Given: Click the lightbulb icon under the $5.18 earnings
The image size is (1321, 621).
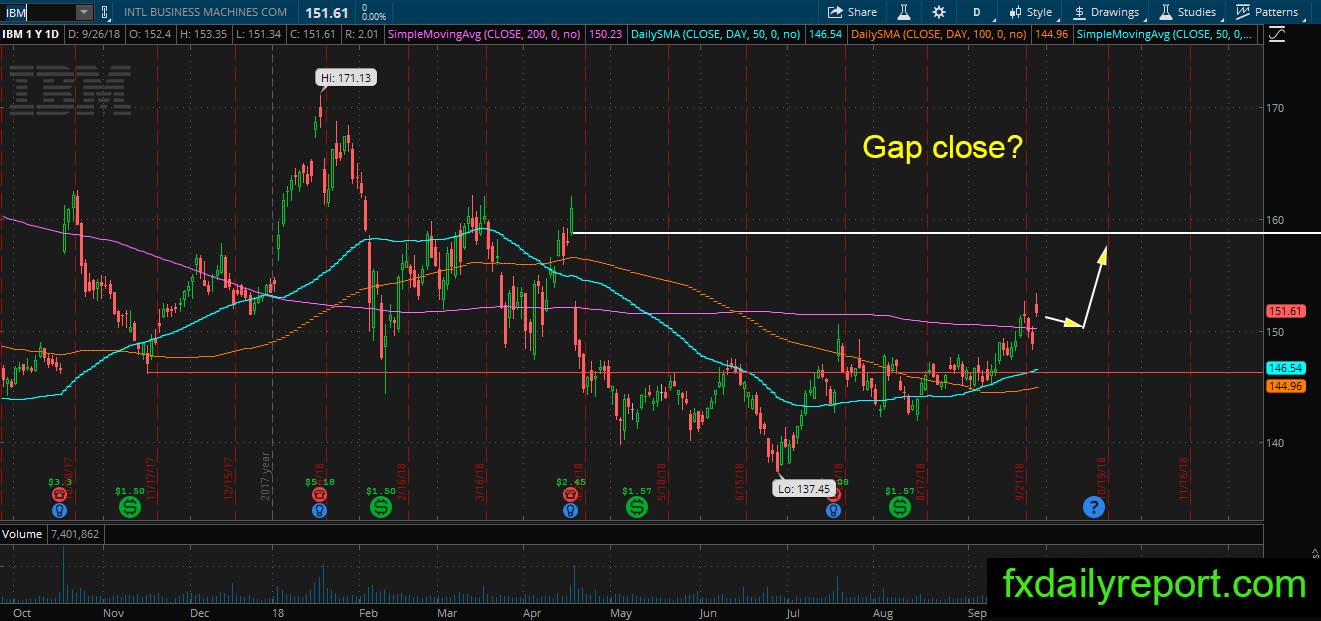Looking at the screenshot, I should click(x=319, y=509).
